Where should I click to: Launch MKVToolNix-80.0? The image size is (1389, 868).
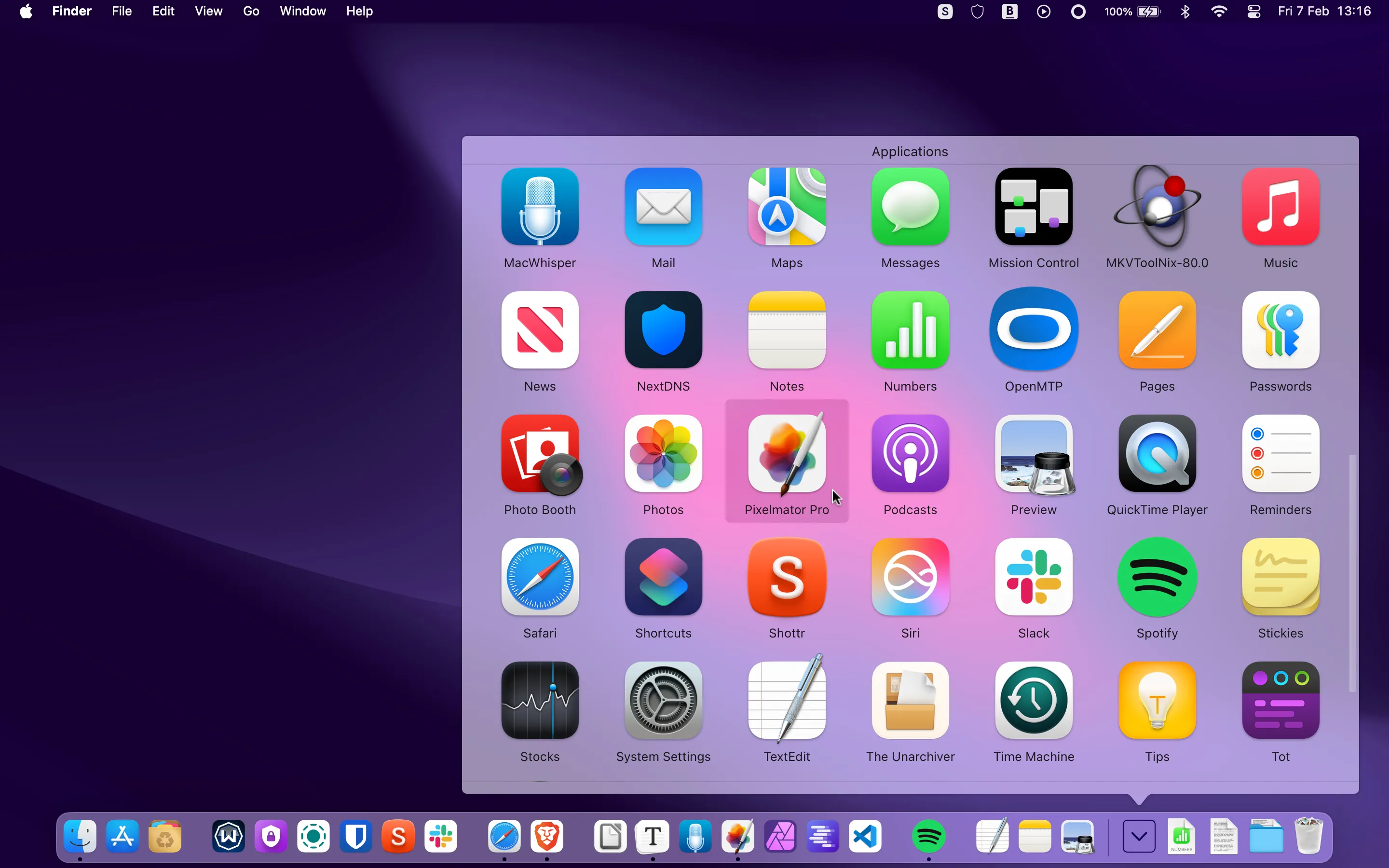tap(1157, 207)
